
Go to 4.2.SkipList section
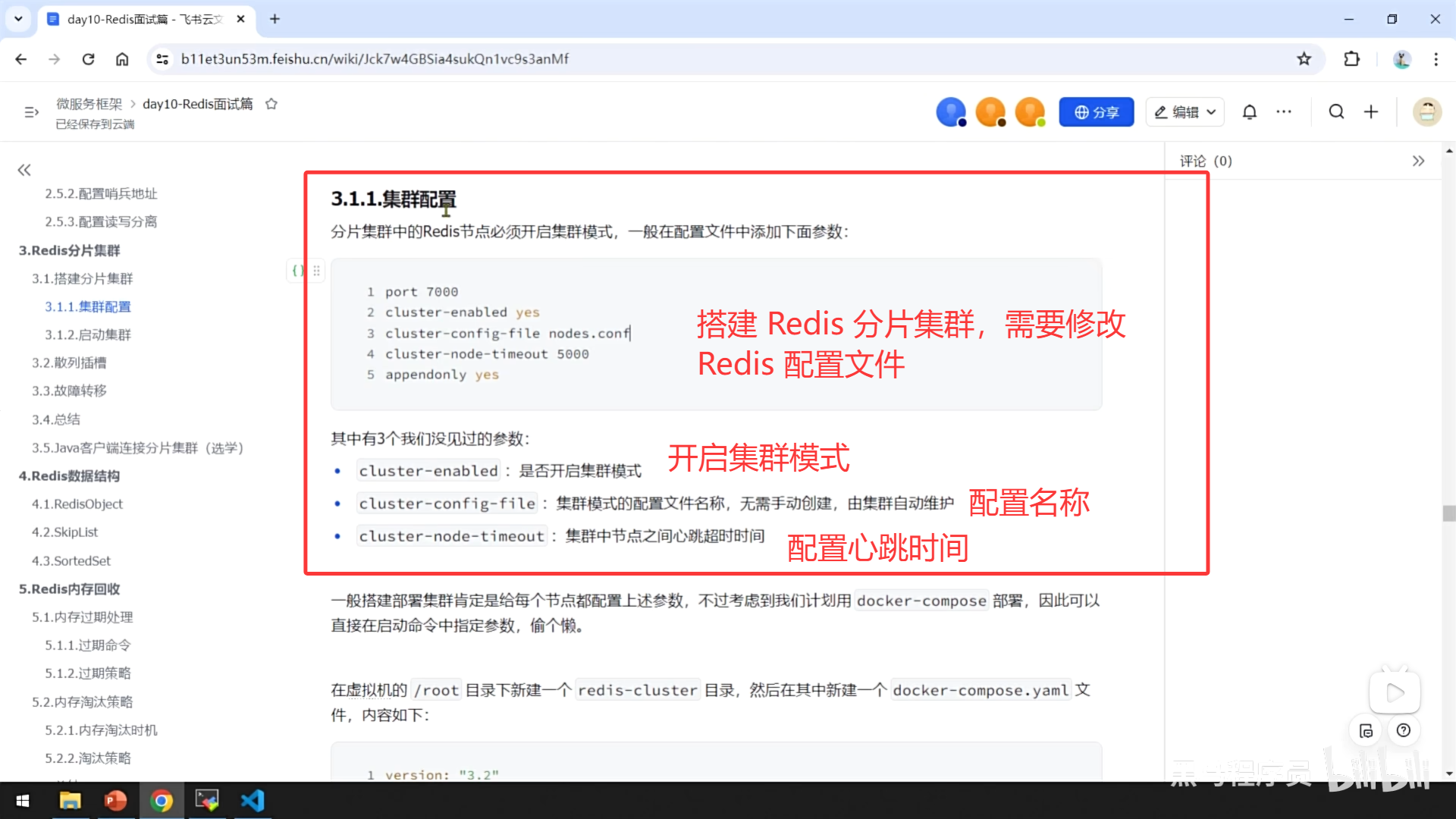[x=65, y=532]
